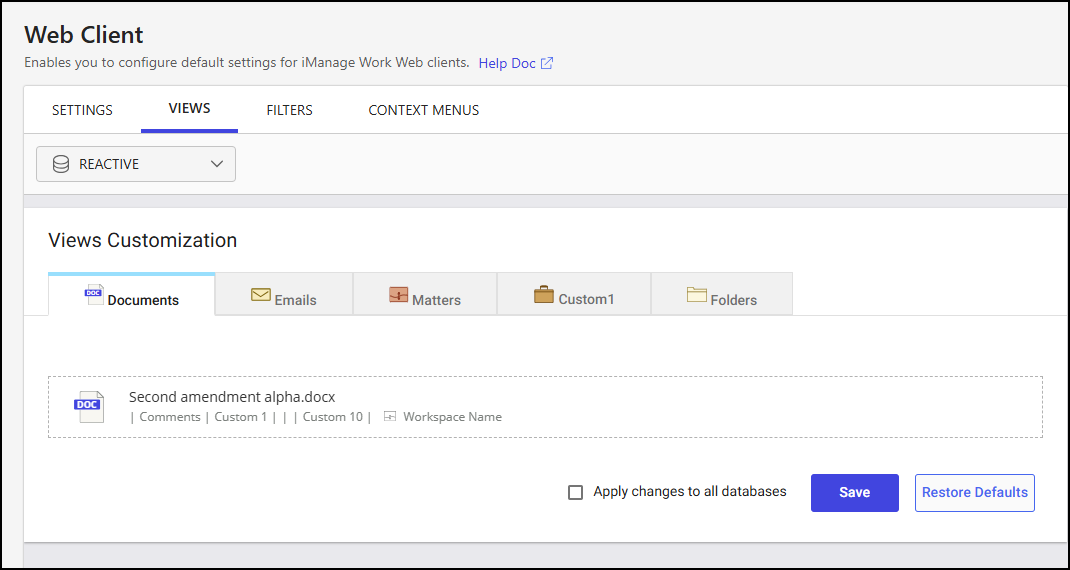
Task: Click the 'Web Client' page title
Action: coord(84,34)
